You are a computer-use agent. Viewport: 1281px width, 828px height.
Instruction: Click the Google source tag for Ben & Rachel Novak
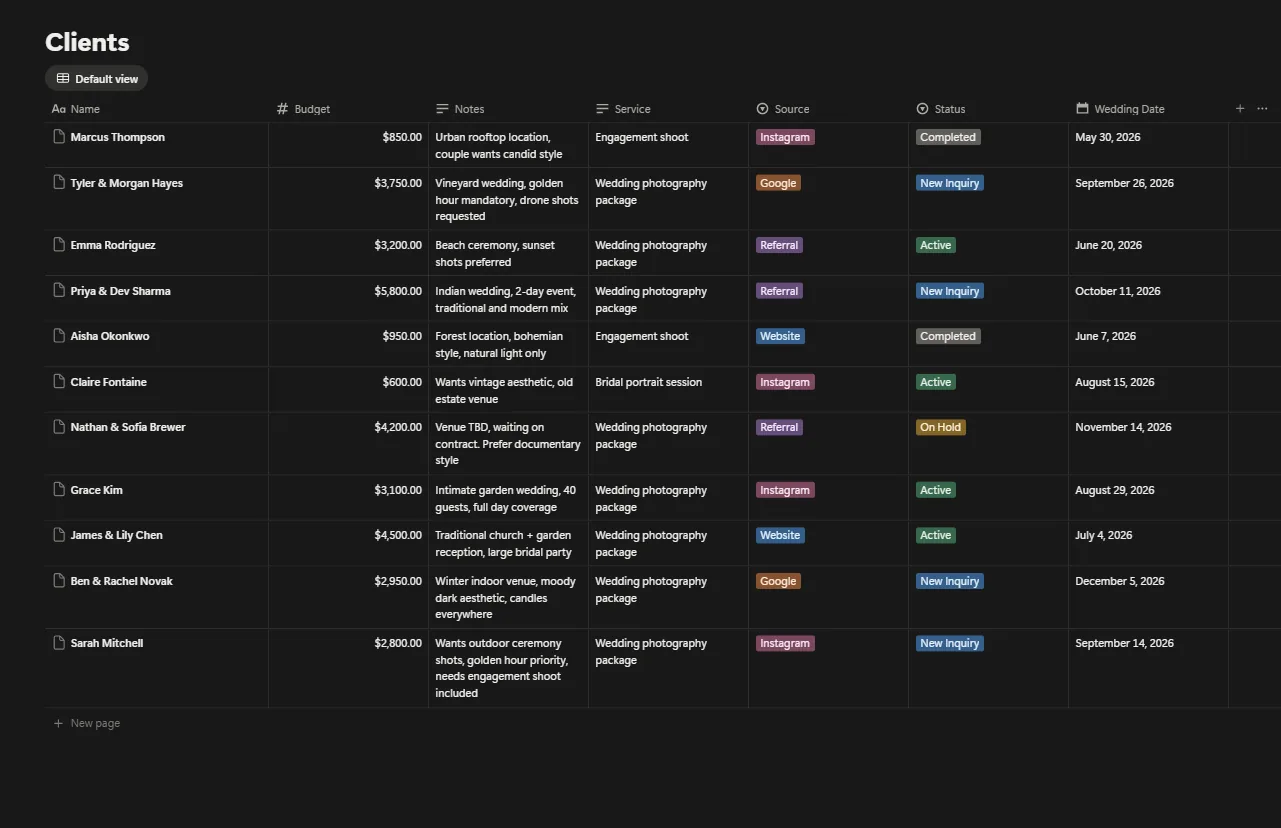778,581
